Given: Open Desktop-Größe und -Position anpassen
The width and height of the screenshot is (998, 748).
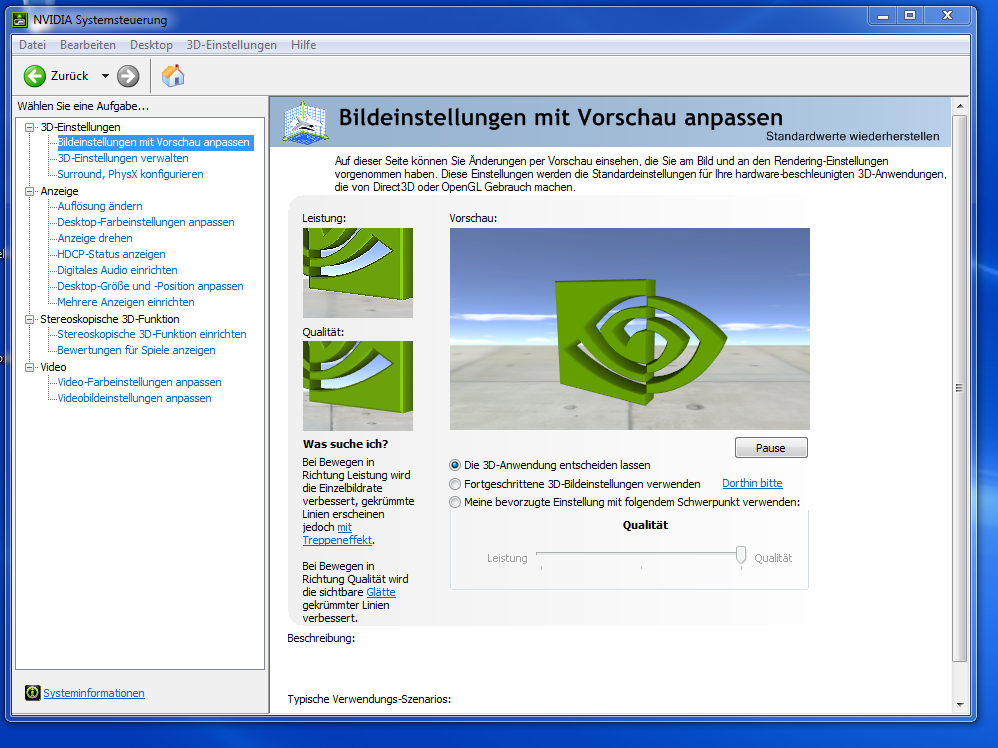Looking at the screenshot, I should tap(150, 286).
